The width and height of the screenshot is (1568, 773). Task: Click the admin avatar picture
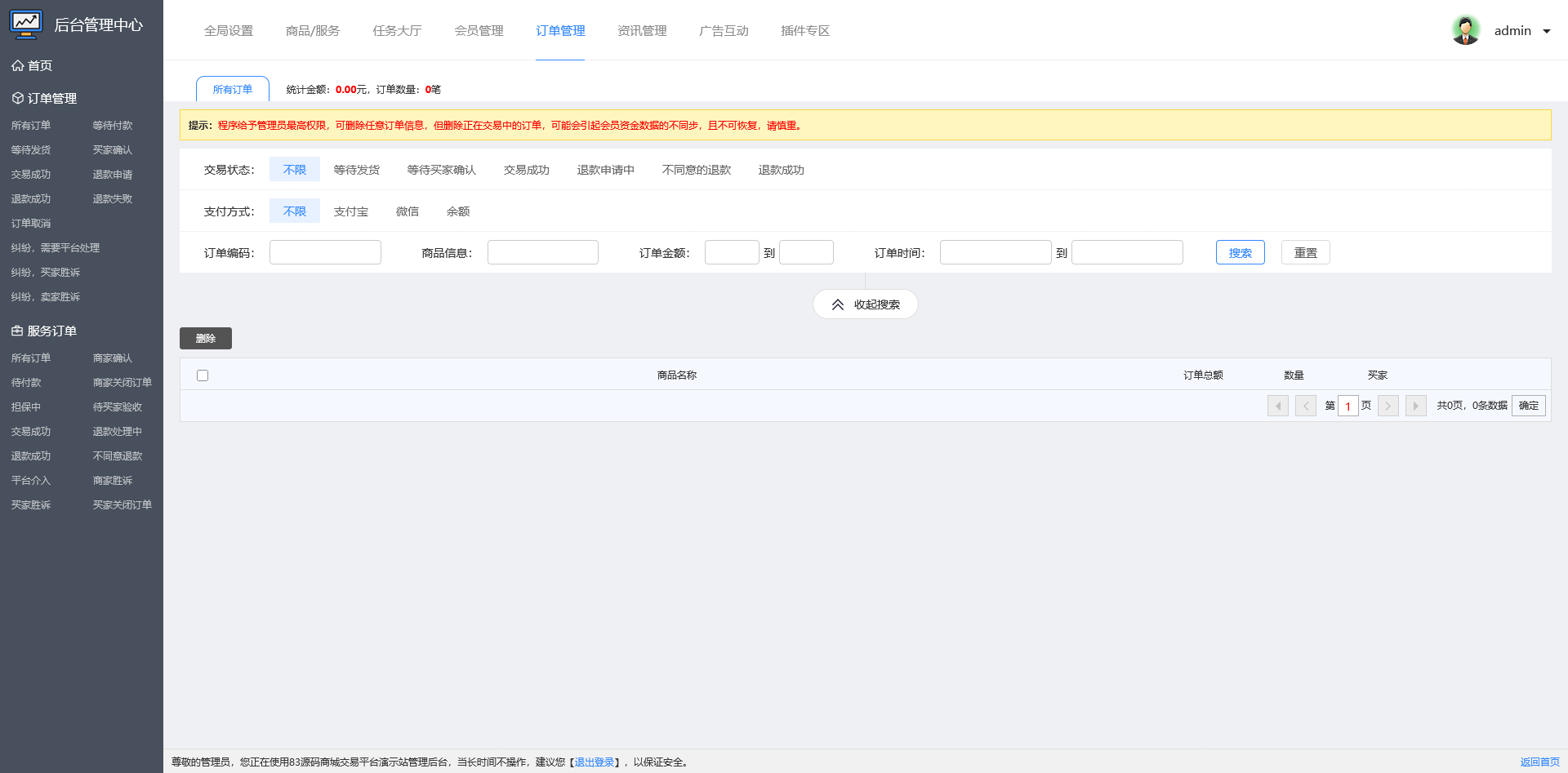click(x=1466, y=30)
